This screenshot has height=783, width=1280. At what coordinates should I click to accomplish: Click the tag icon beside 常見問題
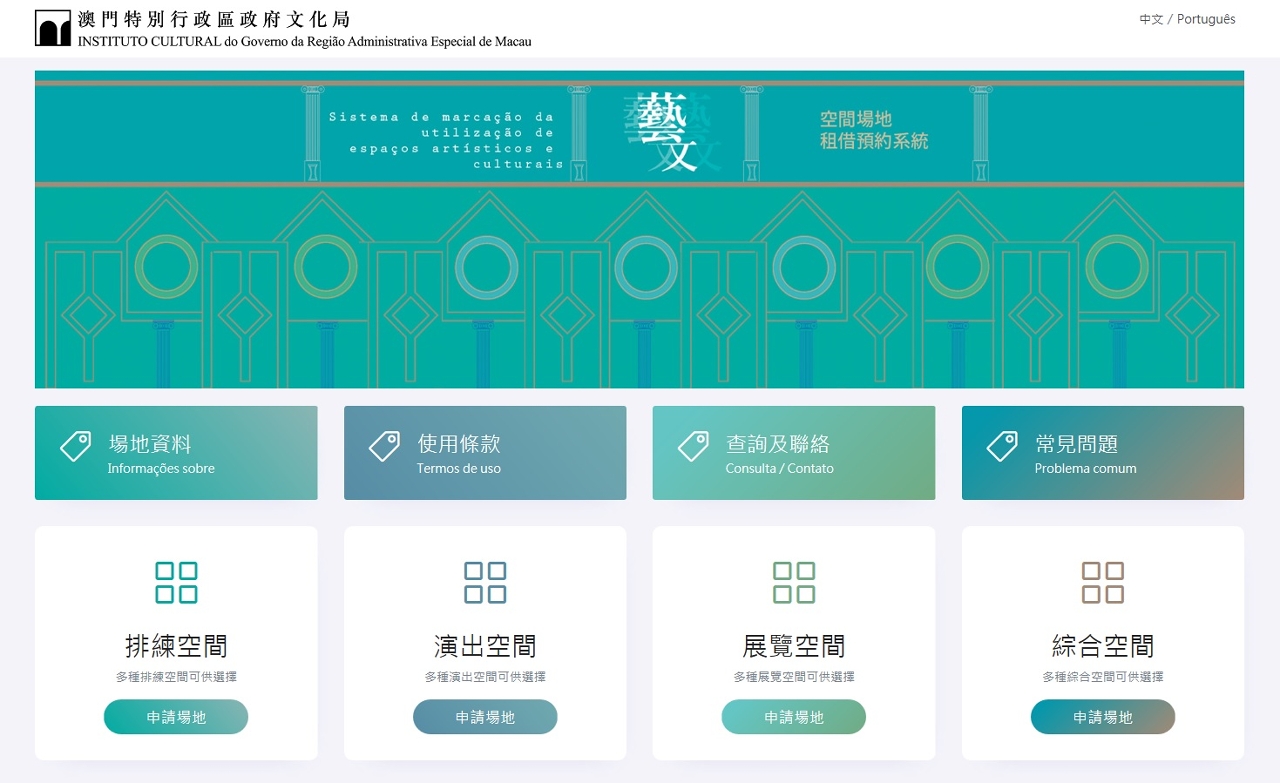pyautogui.click(x=1002, y=446)
